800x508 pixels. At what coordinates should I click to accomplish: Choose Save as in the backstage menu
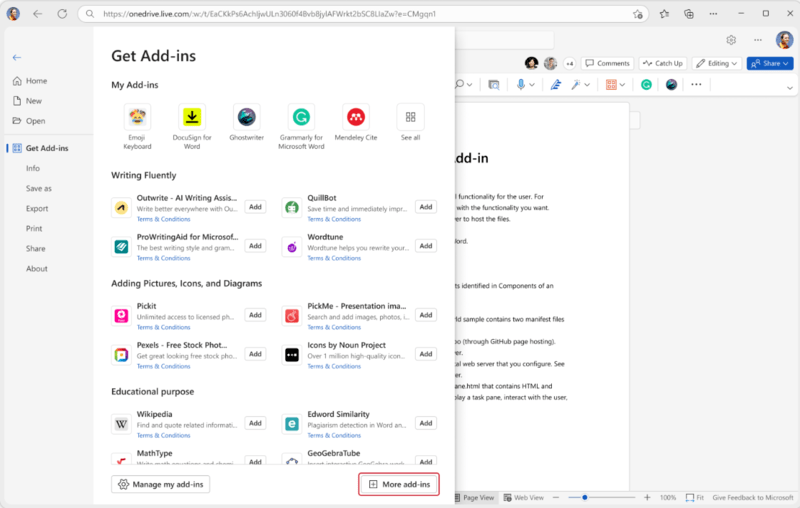pyautogui.click(x=39, y=189)
